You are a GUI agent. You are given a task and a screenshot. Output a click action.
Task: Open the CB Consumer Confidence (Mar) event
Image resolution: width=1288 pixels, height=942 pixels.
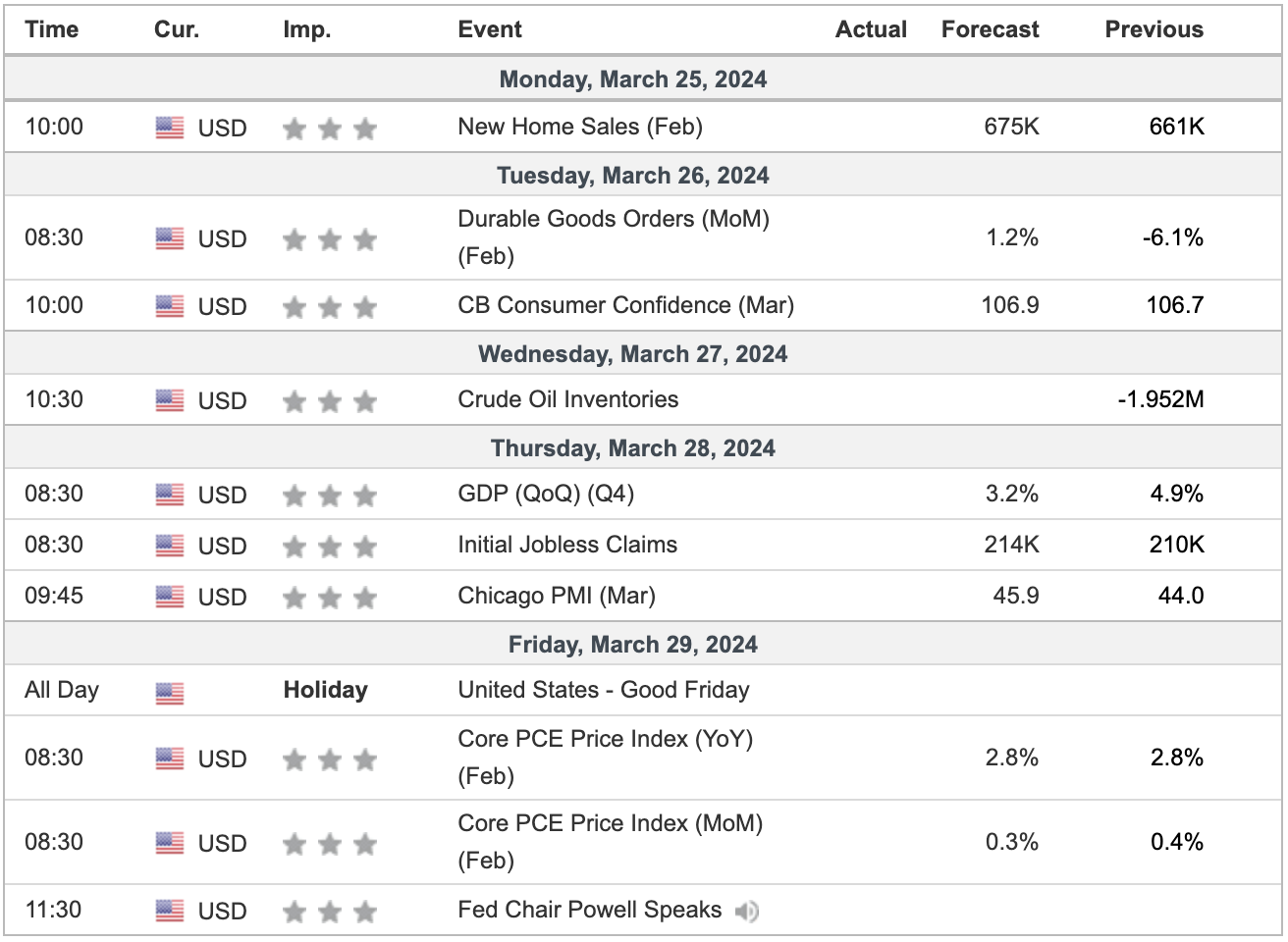tap(626, 305)
